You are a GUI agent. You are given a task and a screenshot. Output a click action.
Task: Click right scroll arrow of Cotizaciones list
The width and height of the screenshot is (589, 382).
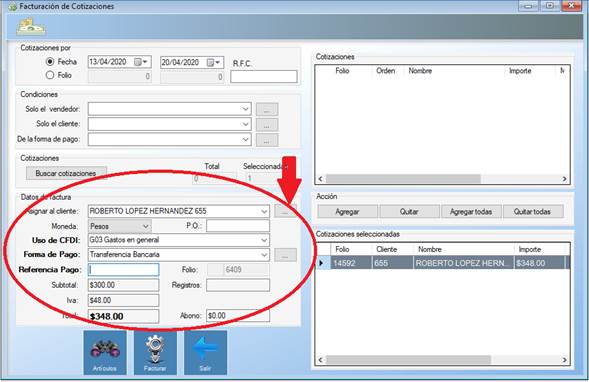pyautogui.click(x=564, y=179)
